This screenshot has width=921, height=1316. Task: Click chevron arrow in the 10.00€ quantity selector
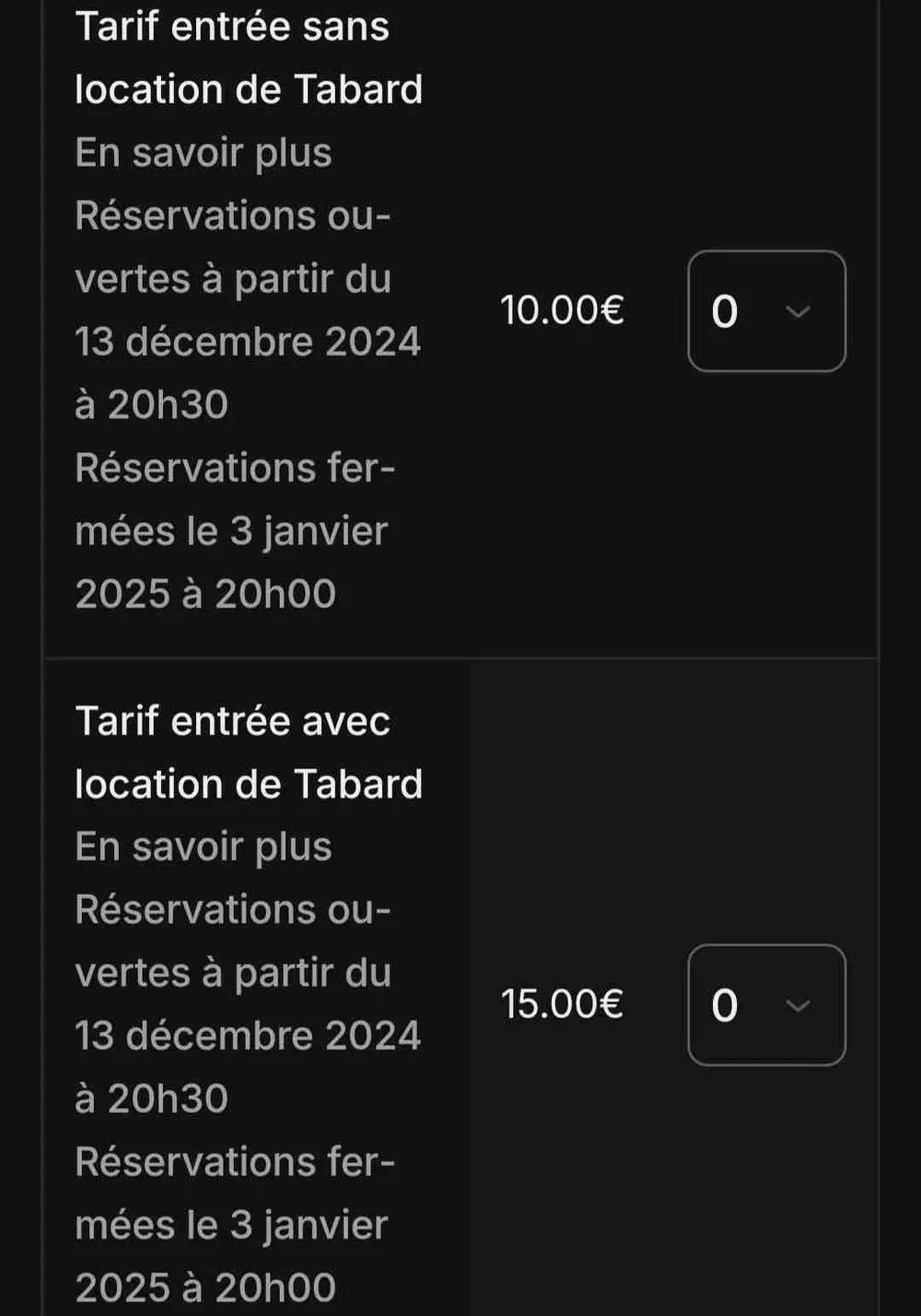[x=798, y=311]
